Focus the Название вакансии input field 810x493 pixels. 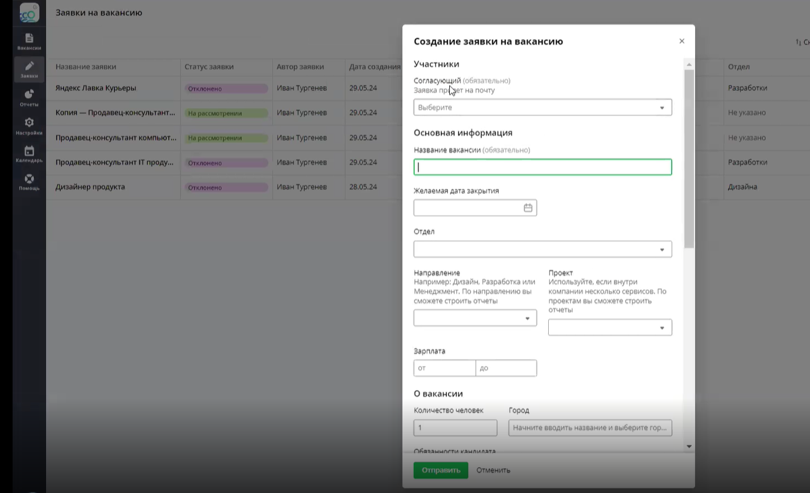coord(542,168)
